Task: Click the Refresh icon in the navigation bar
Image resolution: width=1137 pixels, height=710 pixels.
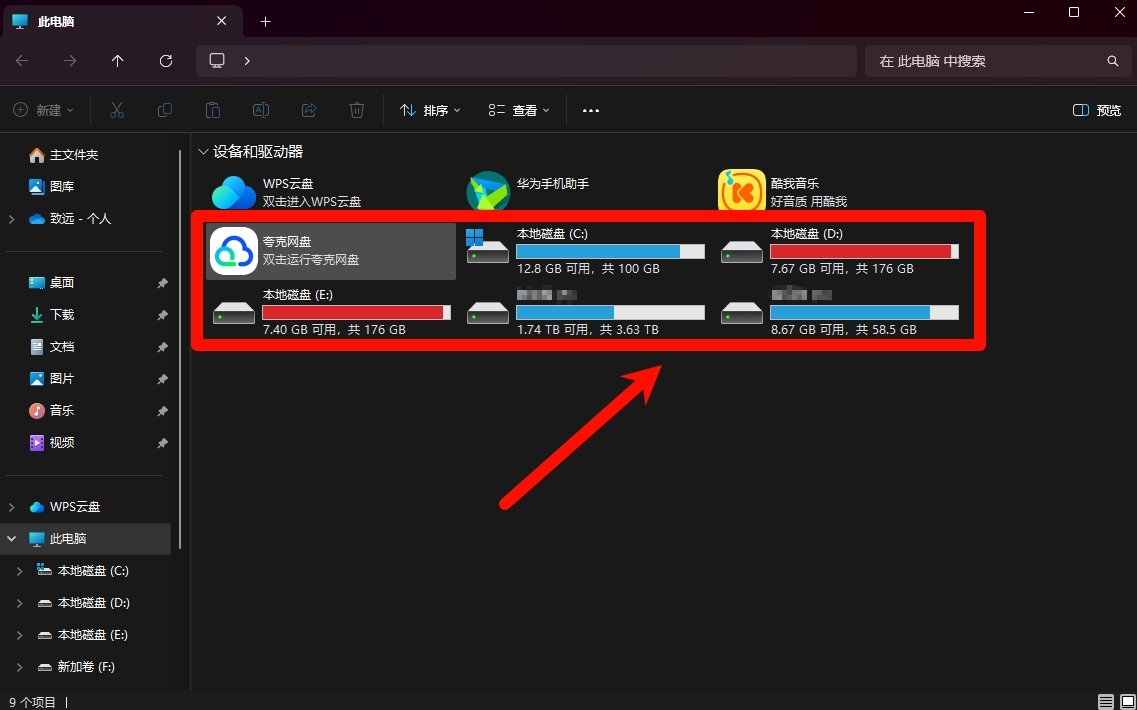Action: pos(166,61)
